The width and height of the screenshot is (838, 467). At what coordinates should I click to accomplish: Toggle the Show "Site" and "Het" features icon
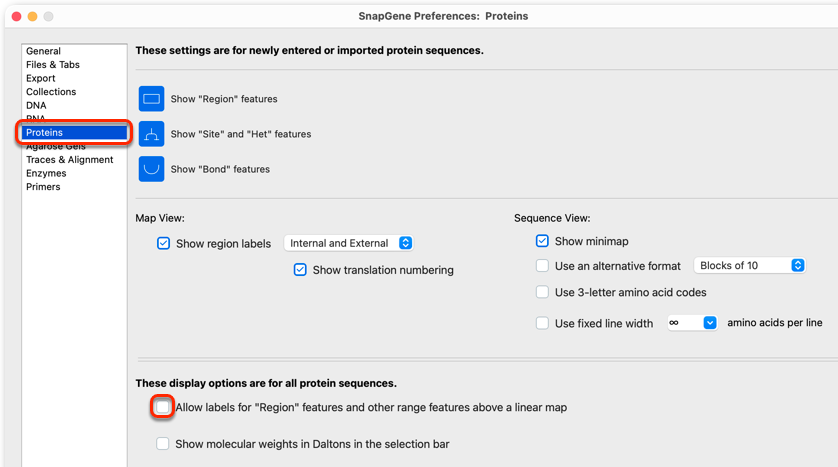tap(151, 134)
